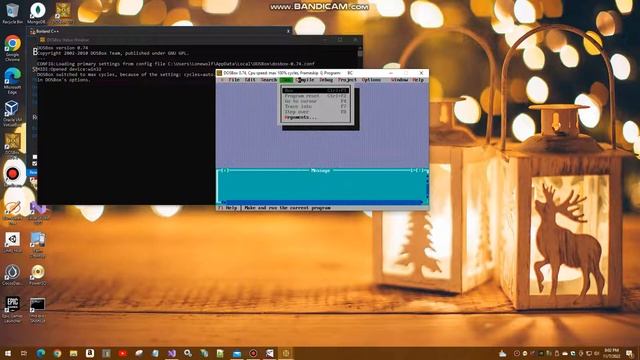Click the DOSBox Status Window scrollbar
The height and width of the screenshot is (360, 640).
pyautogui.click(x=360, y=53)
